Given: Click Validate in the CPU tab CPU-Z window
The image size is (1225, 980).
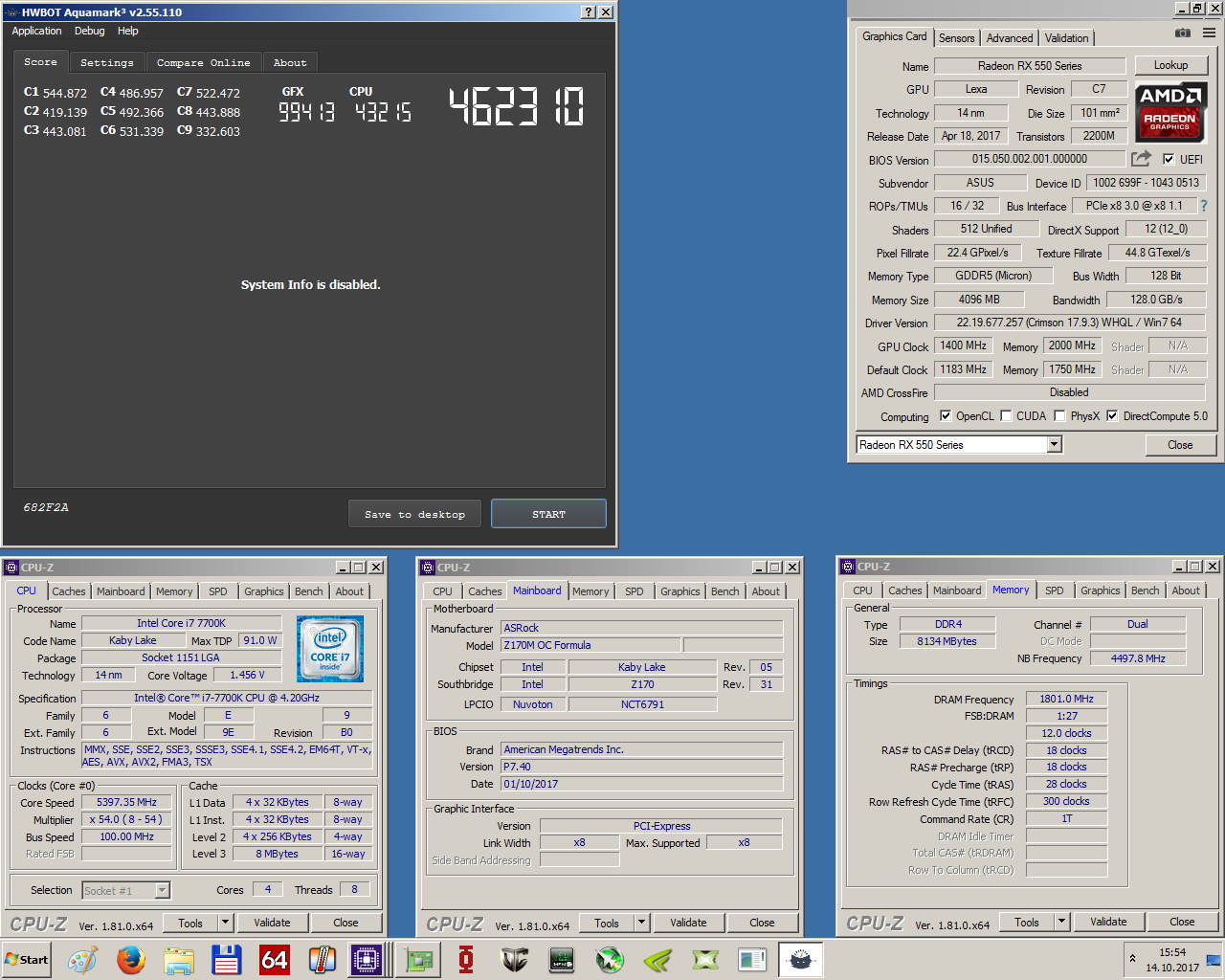Looking at the screenshot, I should tap(273, 923).
